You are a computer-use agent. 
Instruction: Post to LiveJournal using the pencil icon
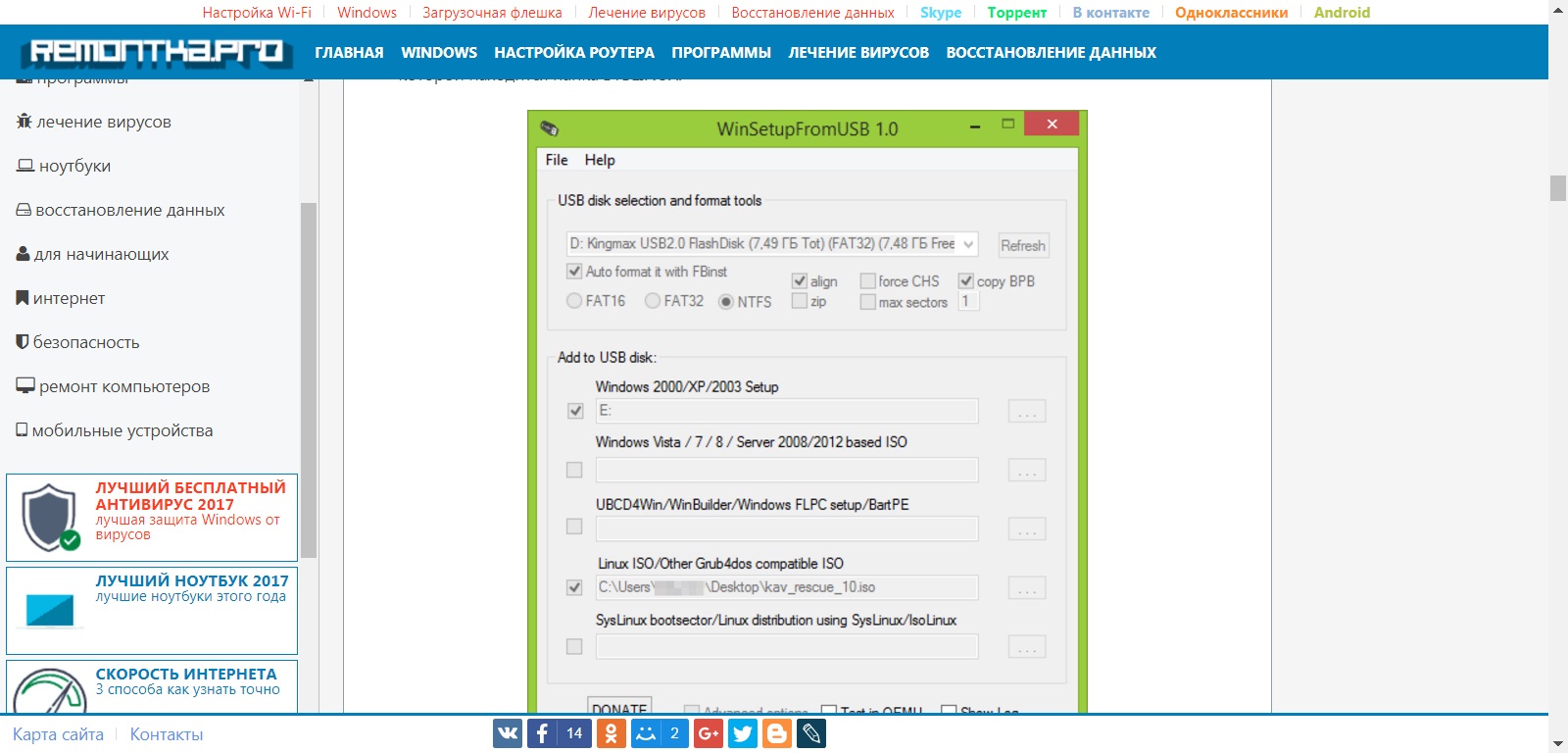coord(811,733)
